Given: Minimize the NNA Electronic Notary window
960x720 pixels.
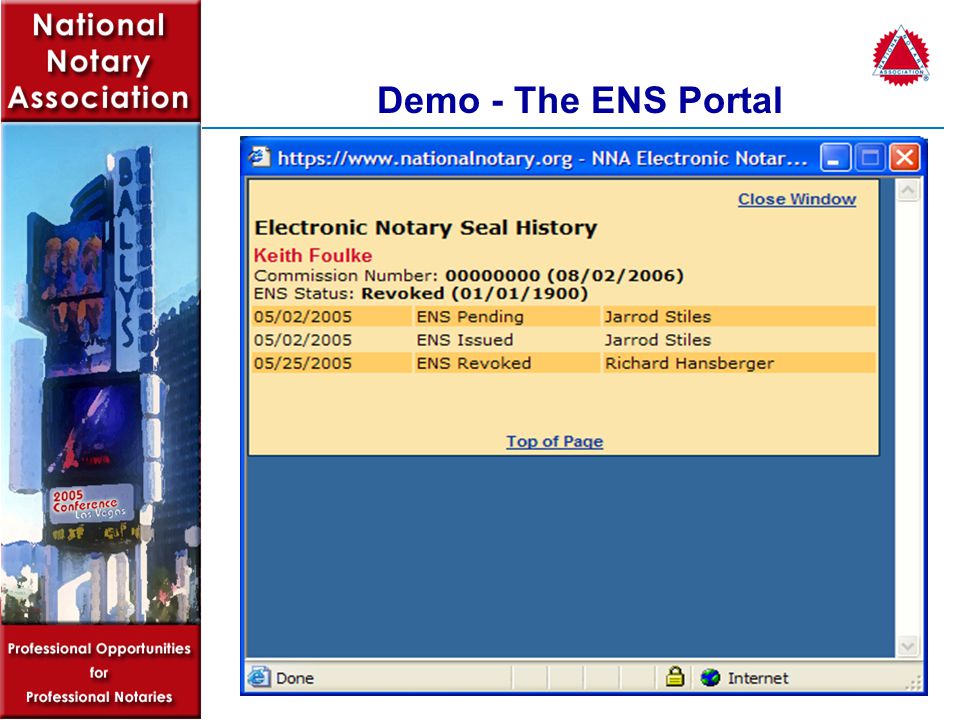Looking at the screenshot, I should coord(834,158).
